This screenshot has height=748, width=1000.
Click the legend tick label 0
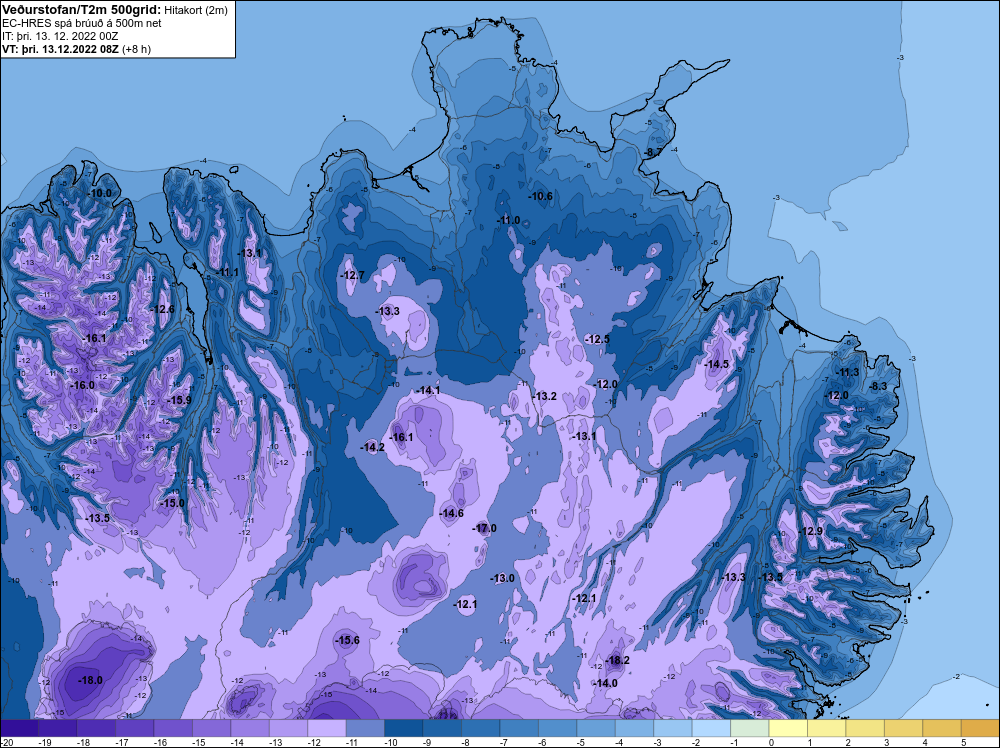coord(771,742)
